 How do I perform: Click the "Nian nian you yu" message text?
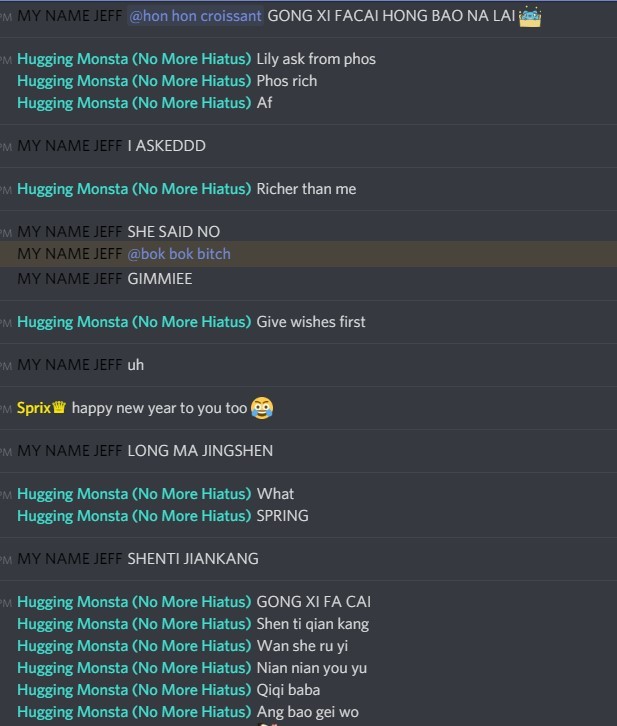click(x=311, y=668)
